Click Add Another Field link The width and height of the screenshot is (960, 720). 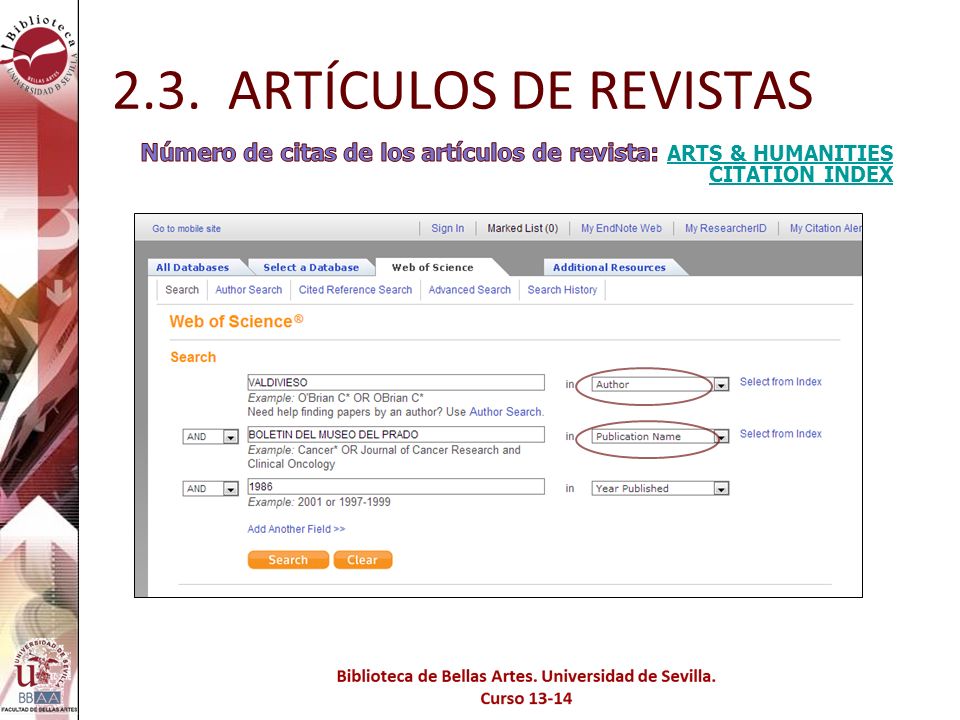(296, 529)
